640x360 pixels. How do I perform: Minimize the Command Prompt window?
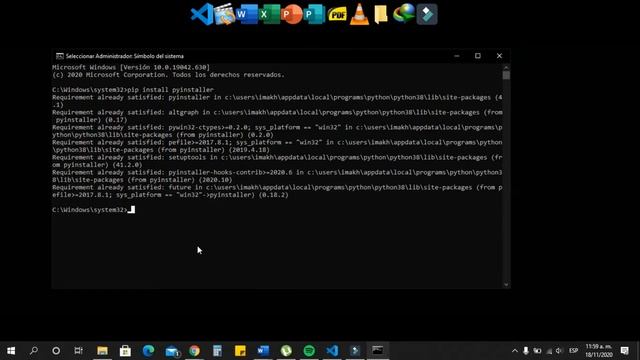pyautogui.click(x=457, y=56)
